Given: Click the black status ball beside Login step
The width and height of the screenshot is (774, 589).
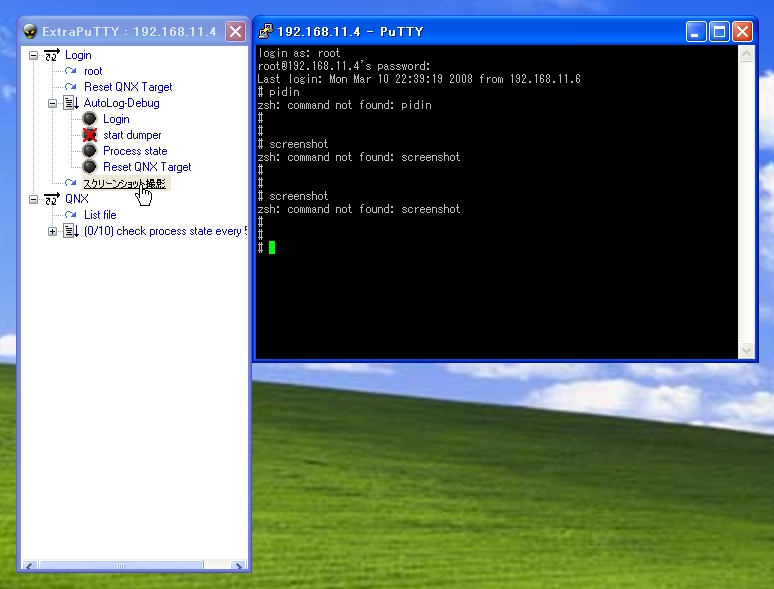Looking at the screenshot, I should [x=89, y=118].
